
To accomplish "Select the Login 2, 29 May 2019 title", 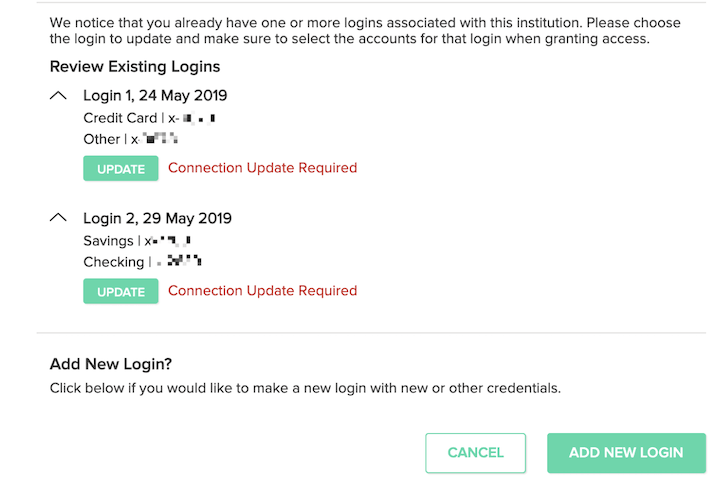I will [155, 218].
